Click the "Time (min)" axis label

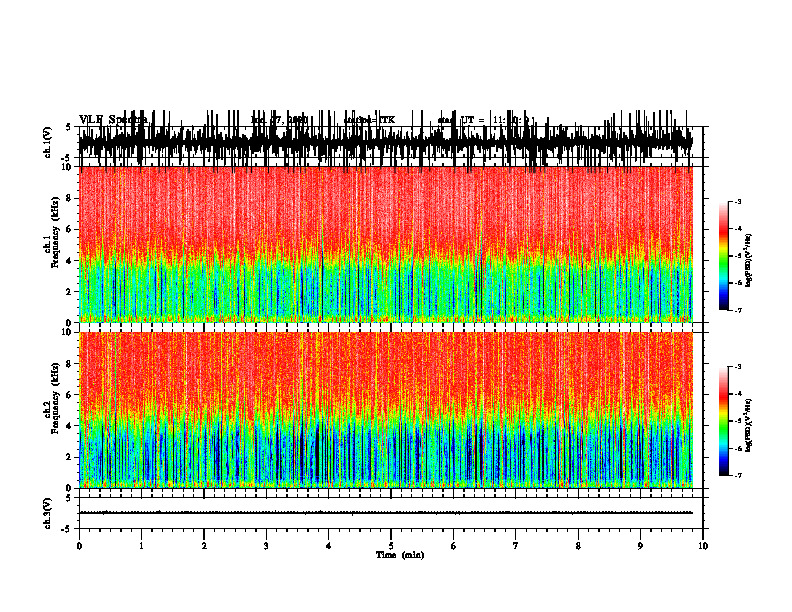point(400,555)
